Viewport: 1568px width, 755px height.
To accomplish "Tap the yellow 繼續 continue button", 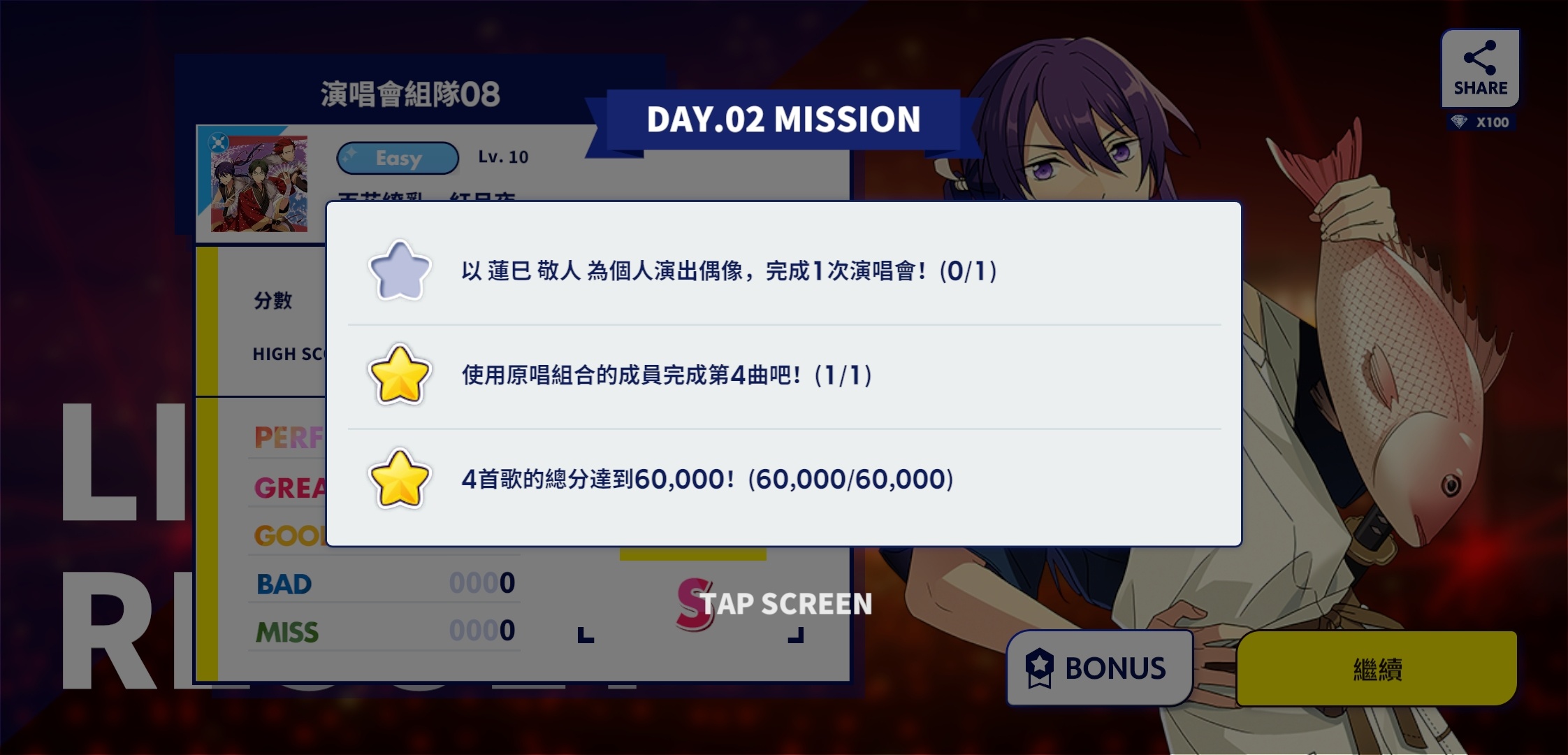I will (x=1377, y=669).
